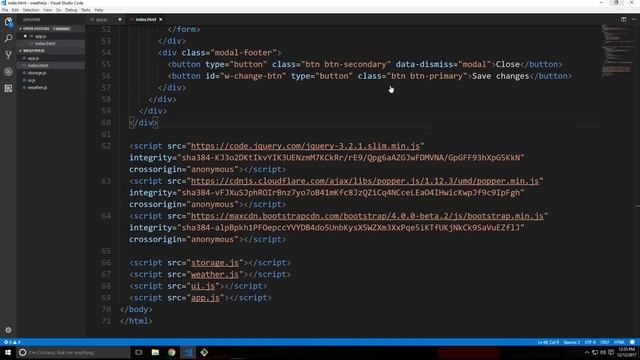The height and width of the screenshot is (360, 640).
Task: Follow the popper.min.js cloudflare URL link
Action: pyautogui.click(x=365, y=181)
